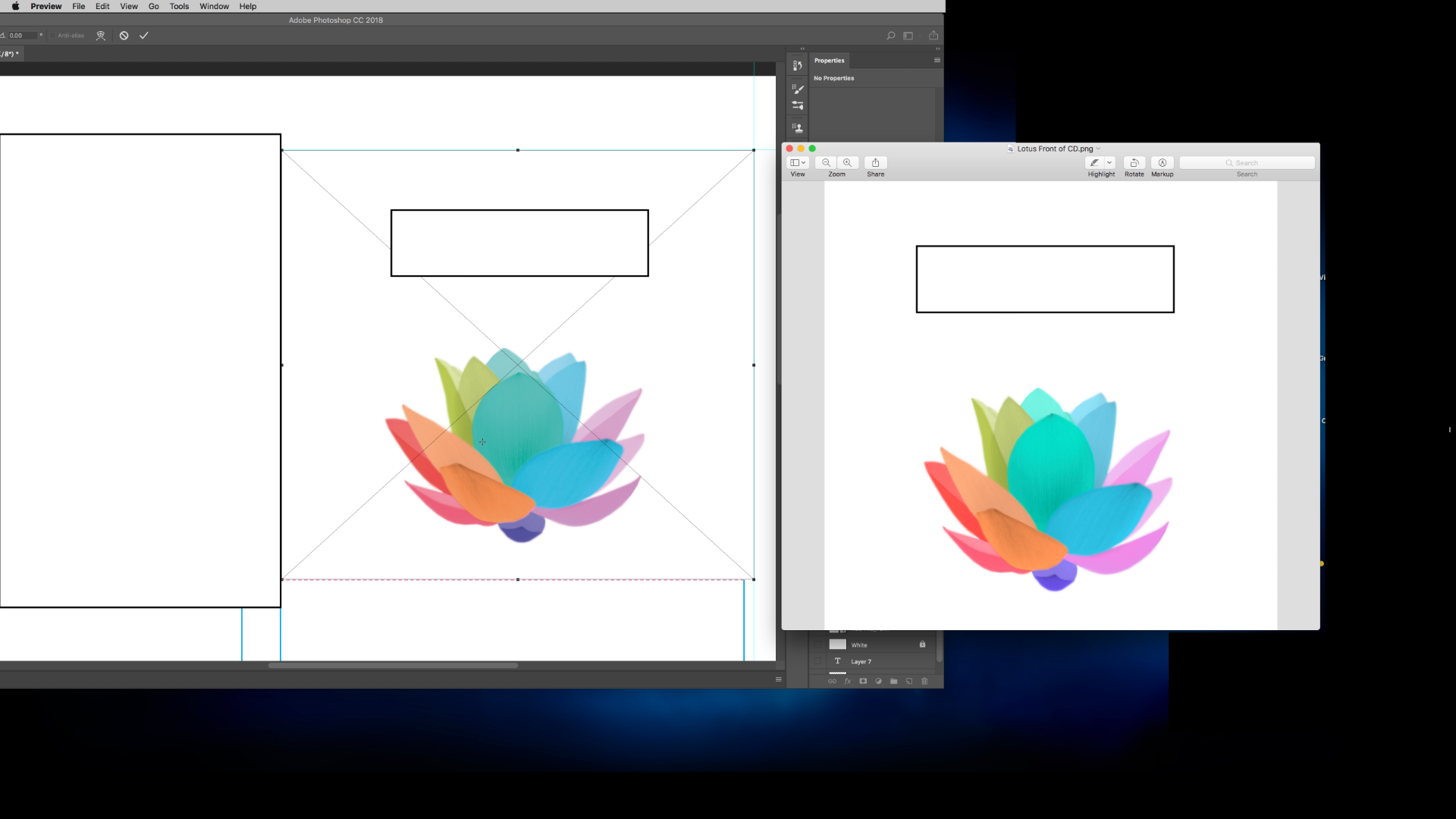Create a new layer using the new layer icon
Viewport: 1456px width, 819px height.
tap(910, 681)
